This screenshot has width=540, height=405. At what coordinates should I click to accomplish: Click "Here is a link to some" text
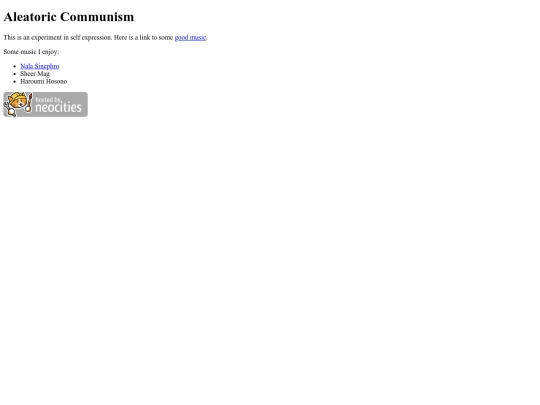pos(144,38)
